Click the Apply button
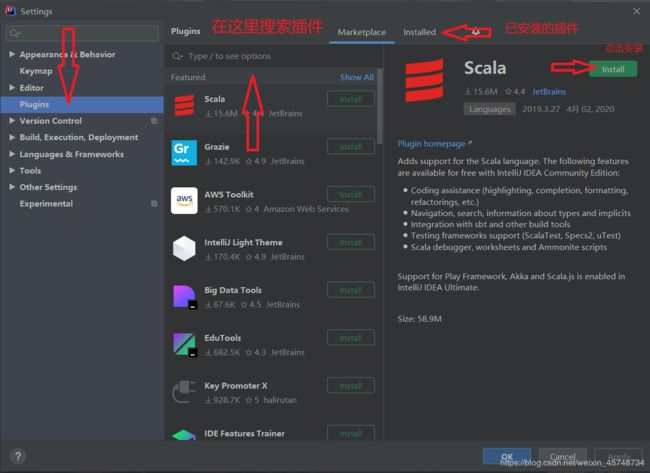Screen dimensions: 650x473 click(x=618, y=456)
